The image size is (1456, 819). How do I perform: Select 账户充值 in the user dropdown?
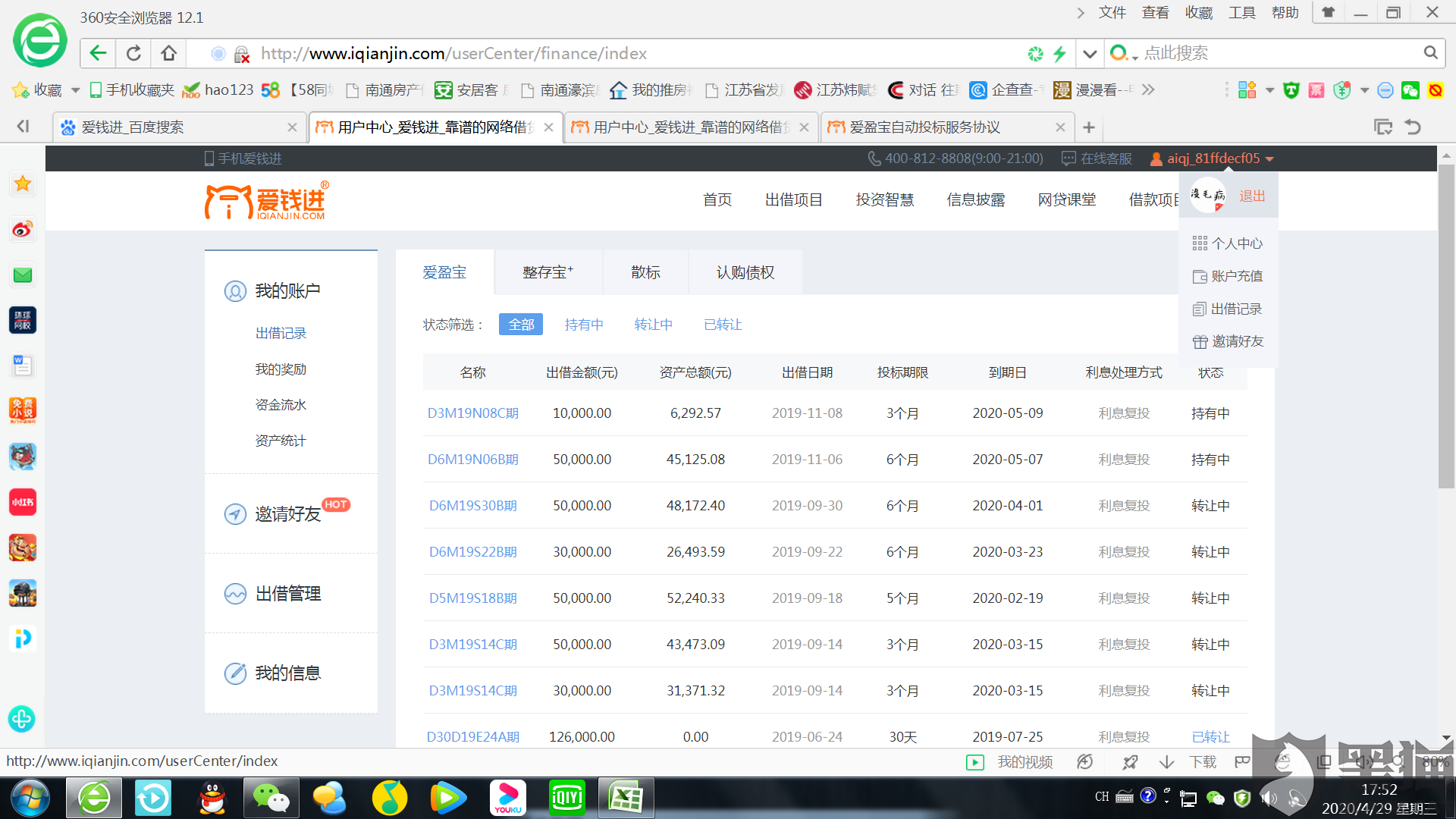click(1228, 276)
